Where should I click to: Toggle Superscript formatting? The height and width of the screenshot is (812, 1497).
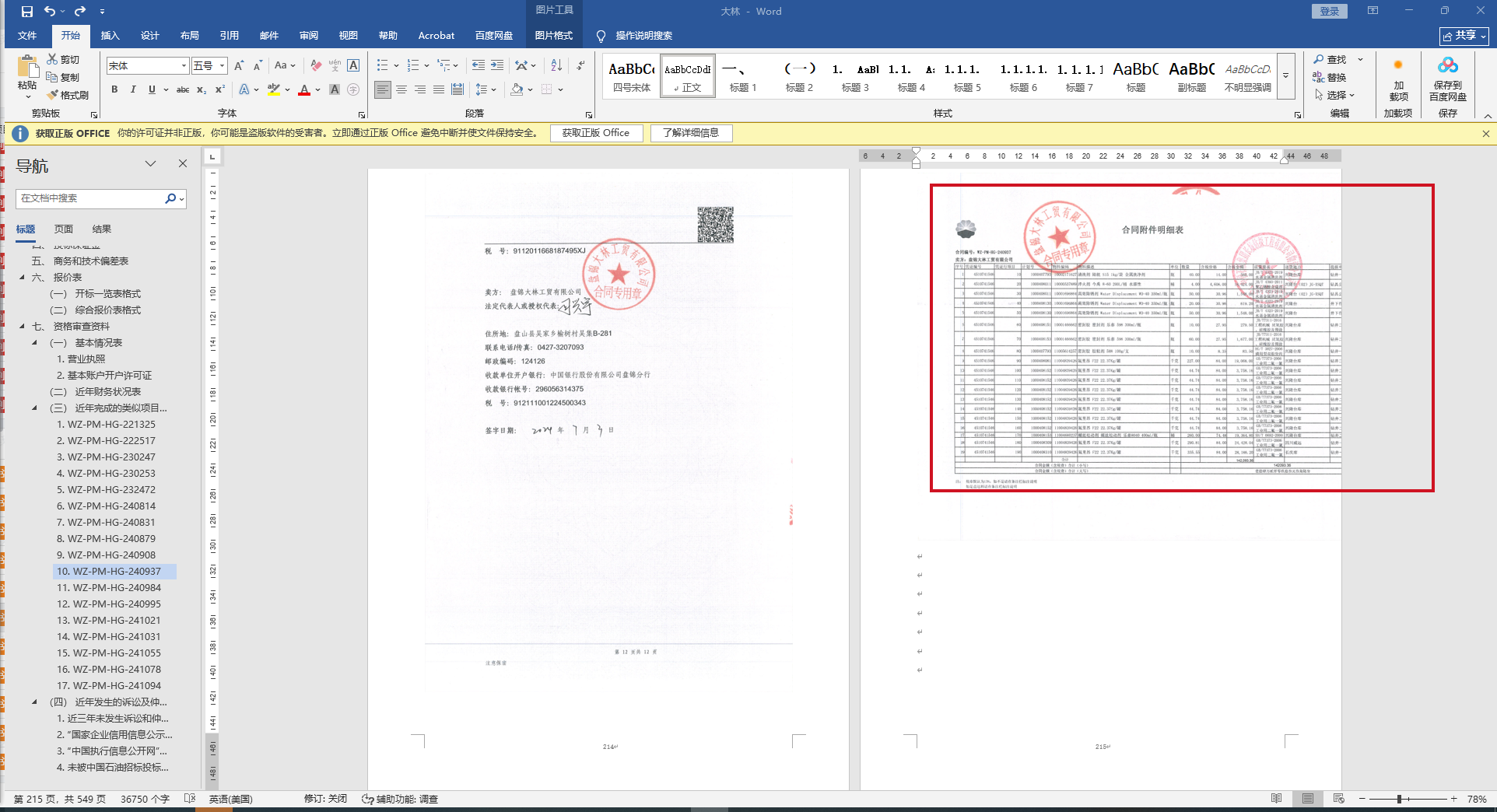click(x=220, y=89)
